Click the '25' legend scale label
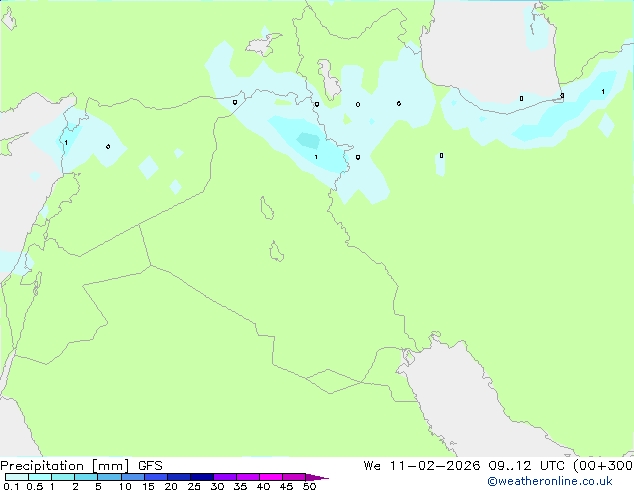Screen dimensions: 634x490 [194, 486]
